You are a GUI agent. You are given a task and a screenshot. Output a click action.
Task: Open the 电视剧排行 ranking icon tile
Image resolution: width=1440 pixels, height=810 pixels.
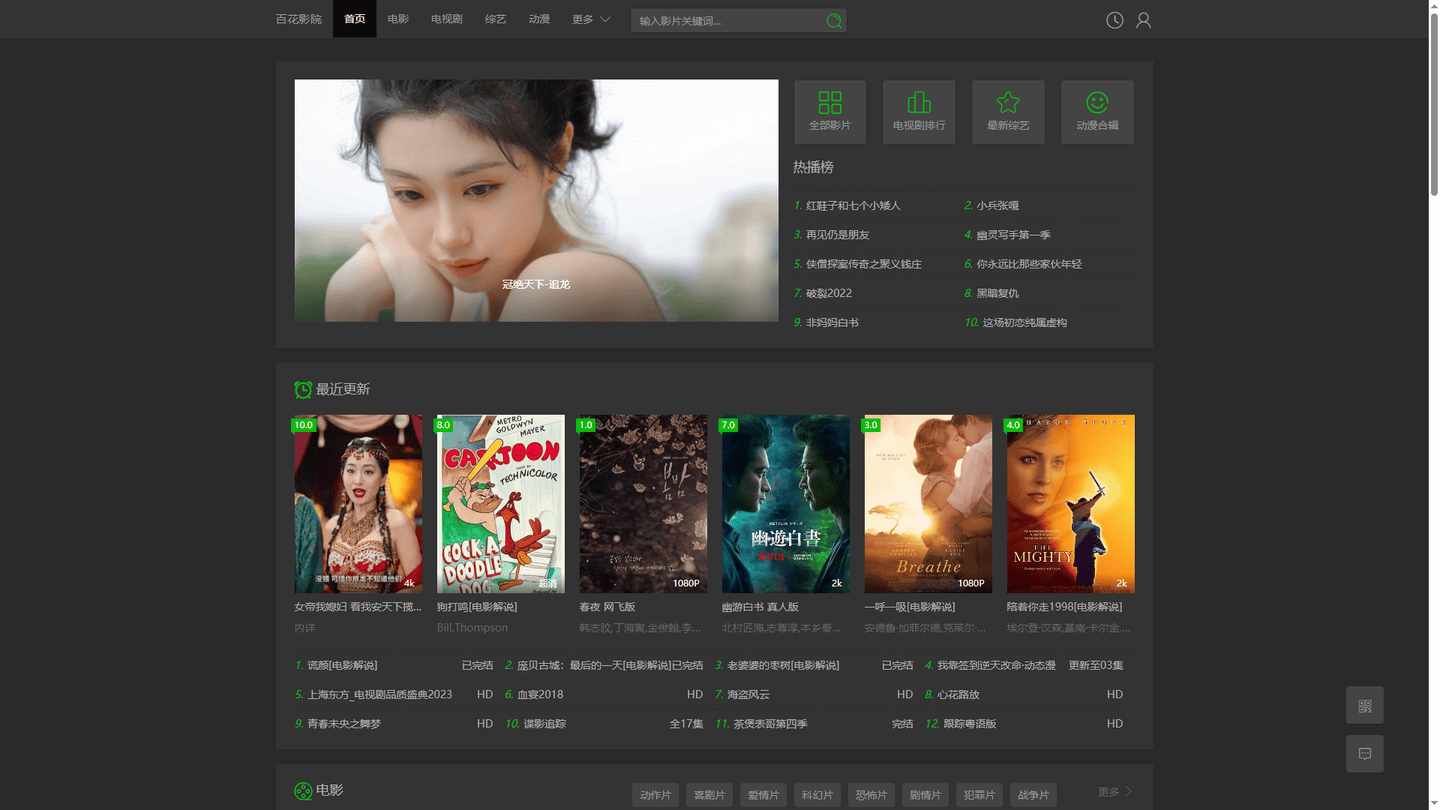click(919, 112)
